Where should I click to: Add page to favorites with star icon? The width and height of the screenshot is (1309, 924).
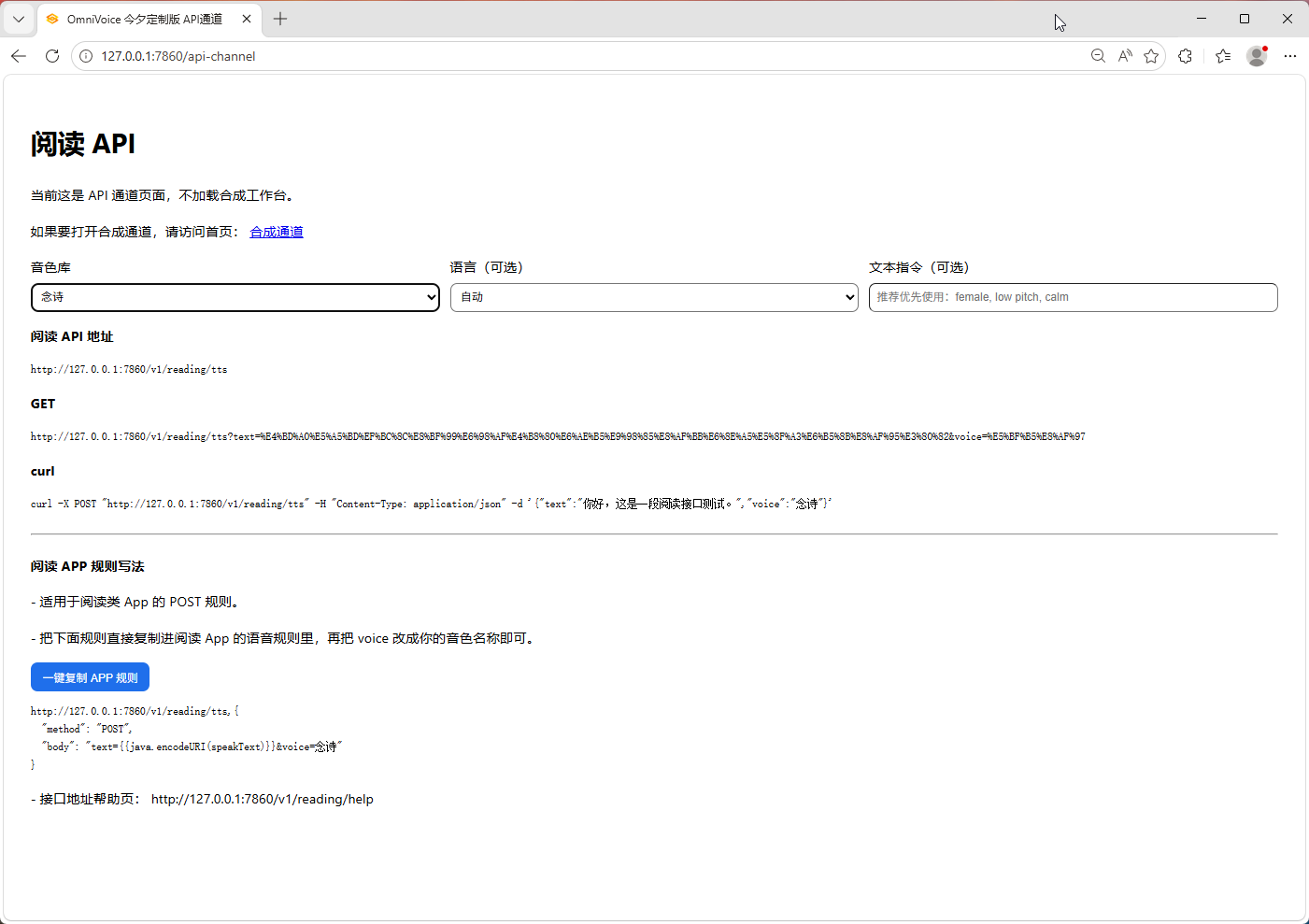click(1151, 56)
